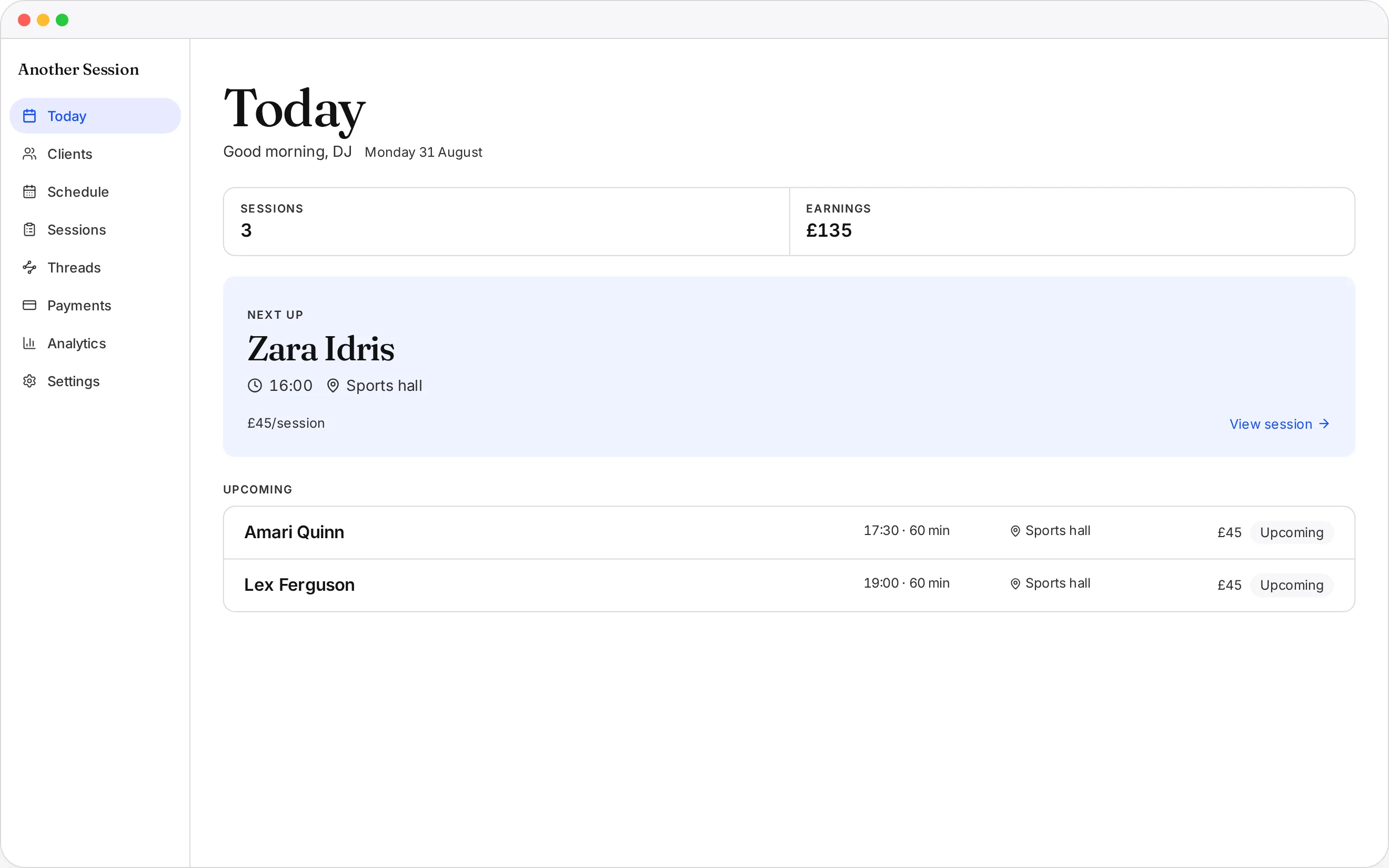Viewport: 1389px width, 868px height.
Task: Click the Today calendar icon in sidebar
Action: point(29,116)
